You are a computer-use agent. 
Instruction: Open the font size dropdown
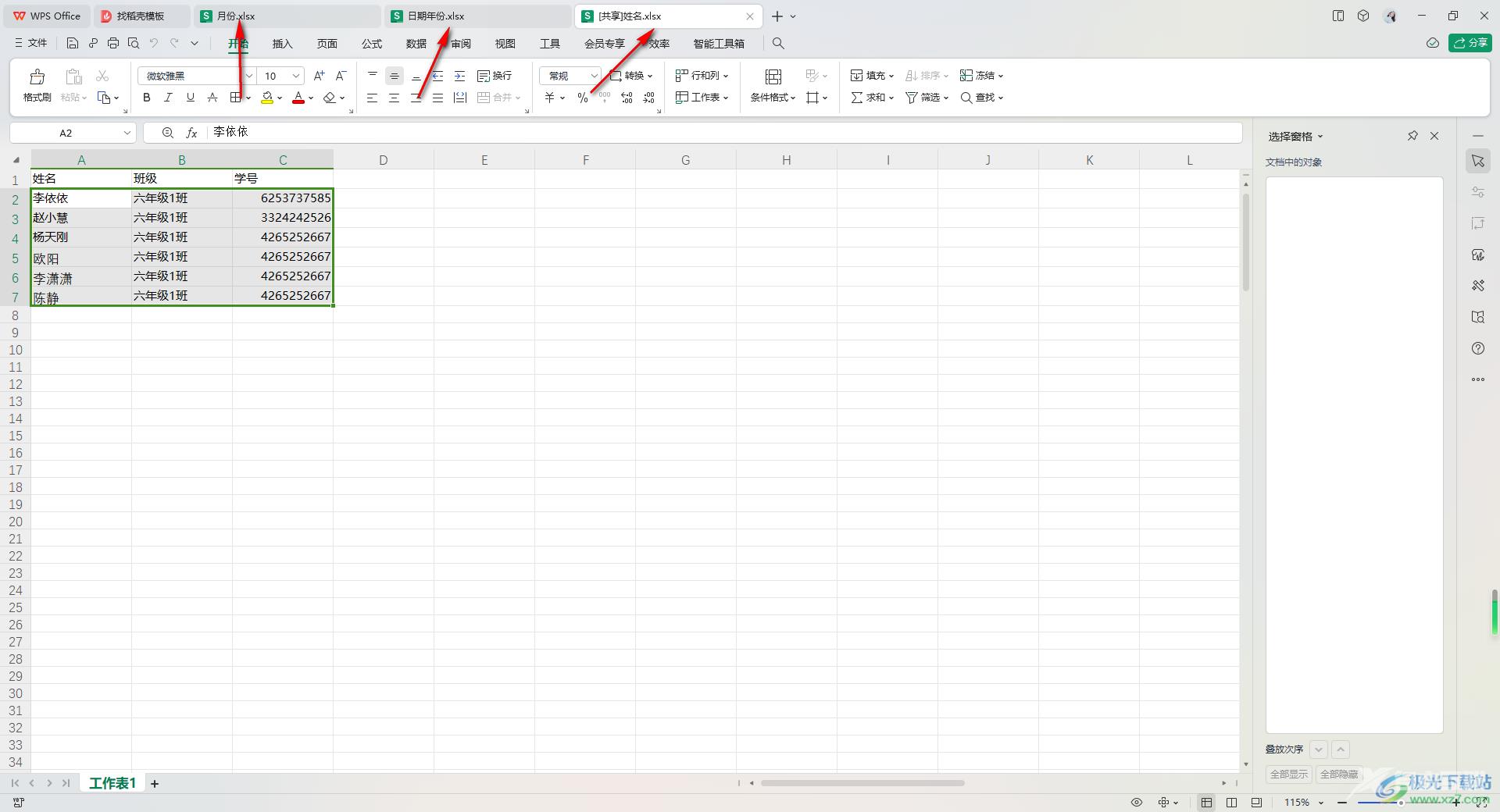296,76
